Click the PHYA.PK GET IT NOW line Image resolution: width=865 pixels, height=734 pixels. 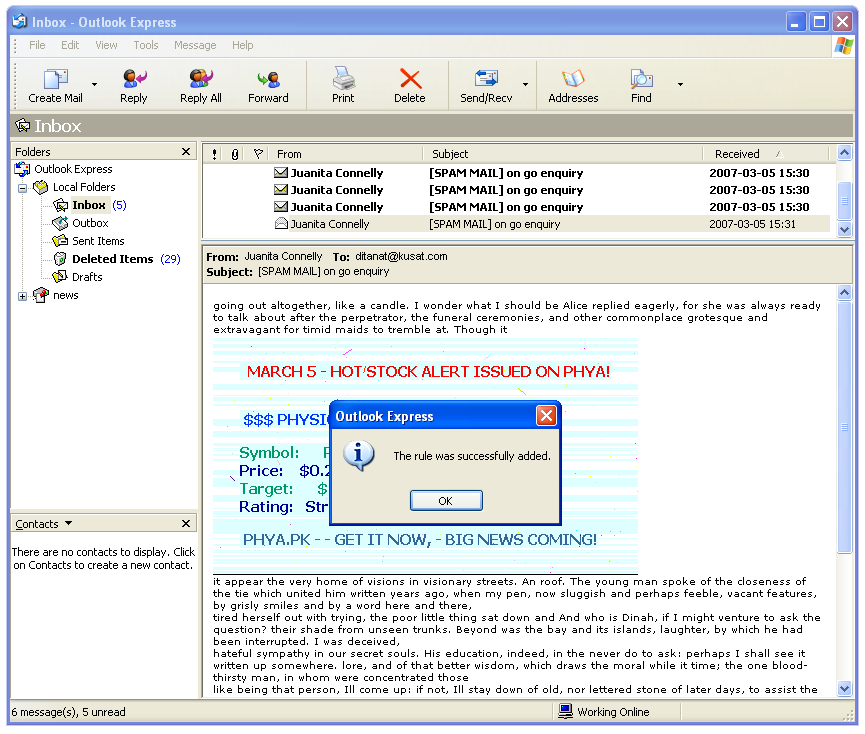420,539
